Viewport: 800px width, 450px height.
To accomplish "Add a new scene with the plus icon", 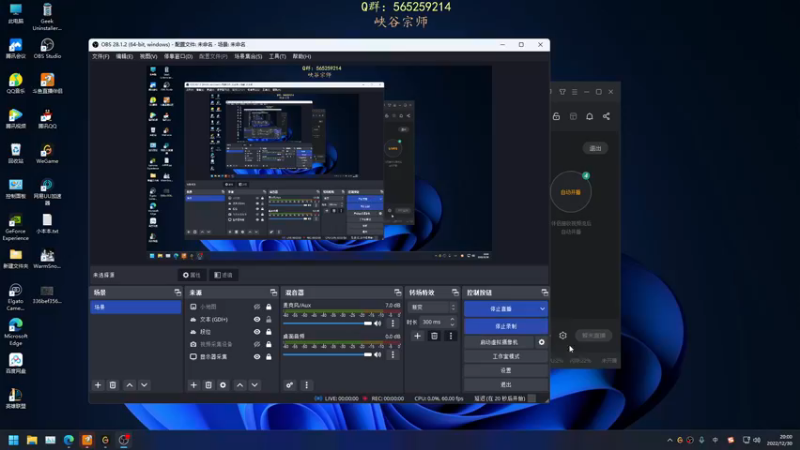I will (98, 385).
